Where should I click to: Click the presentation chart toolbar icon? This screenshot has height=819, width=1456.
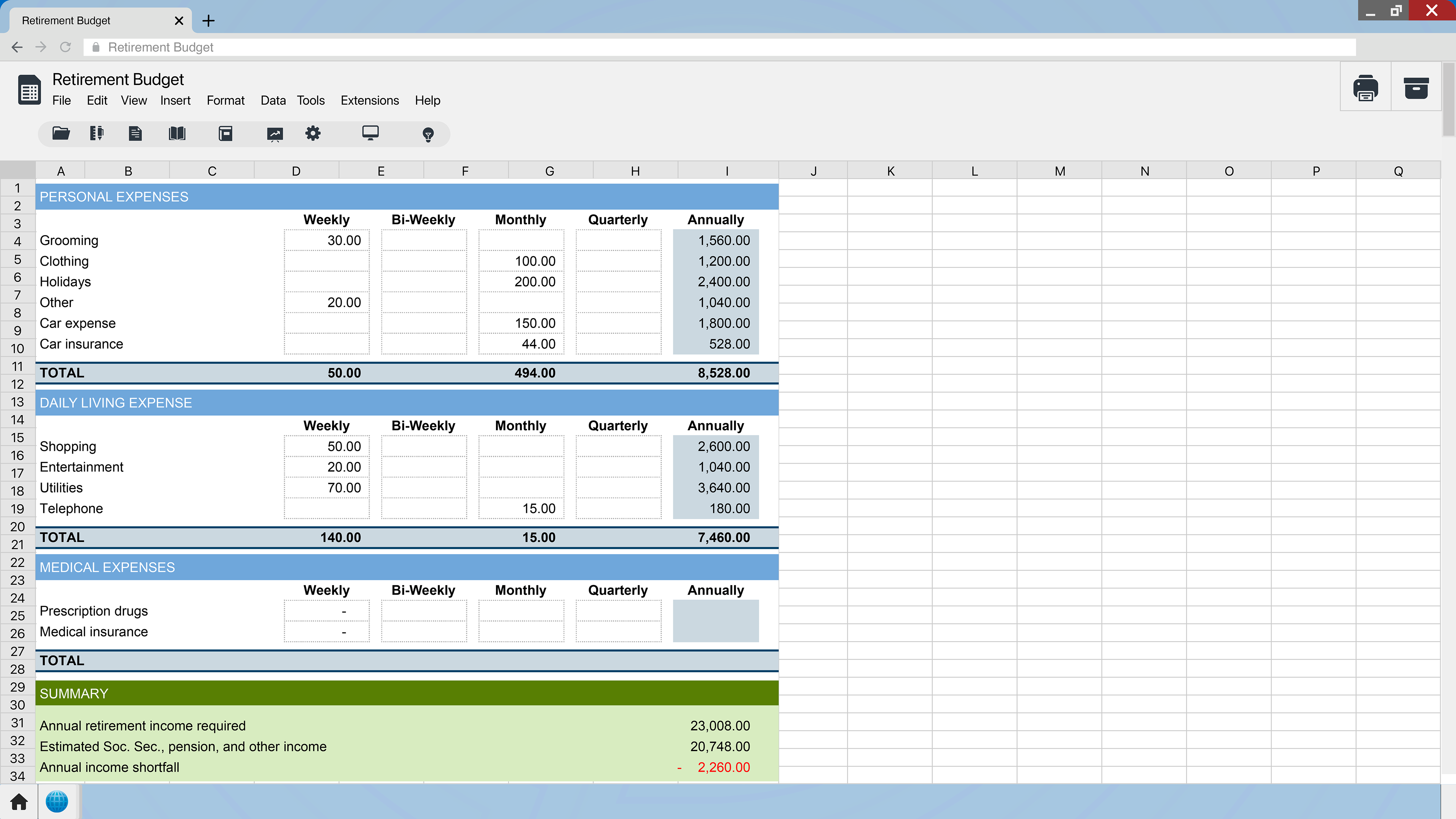point(275,134)
